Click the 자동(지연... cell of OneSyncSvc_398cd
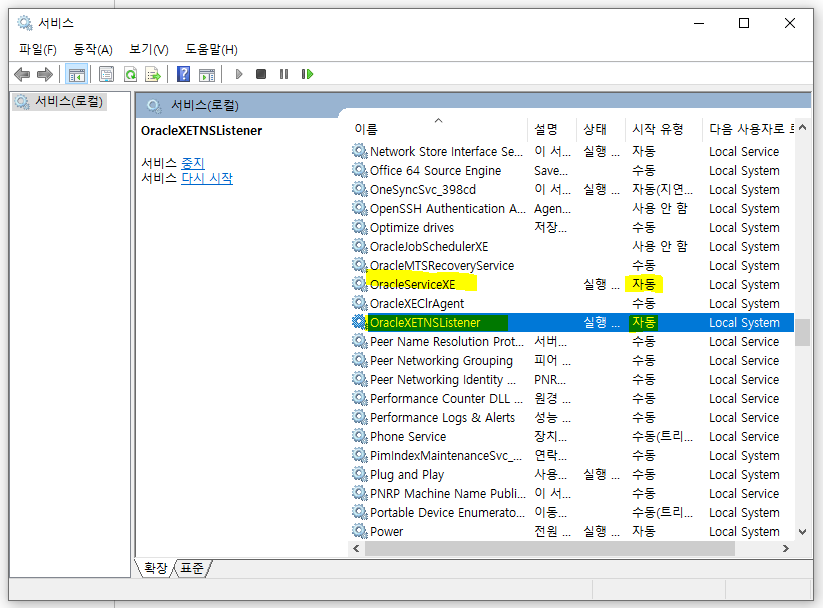 click(662, 189)
